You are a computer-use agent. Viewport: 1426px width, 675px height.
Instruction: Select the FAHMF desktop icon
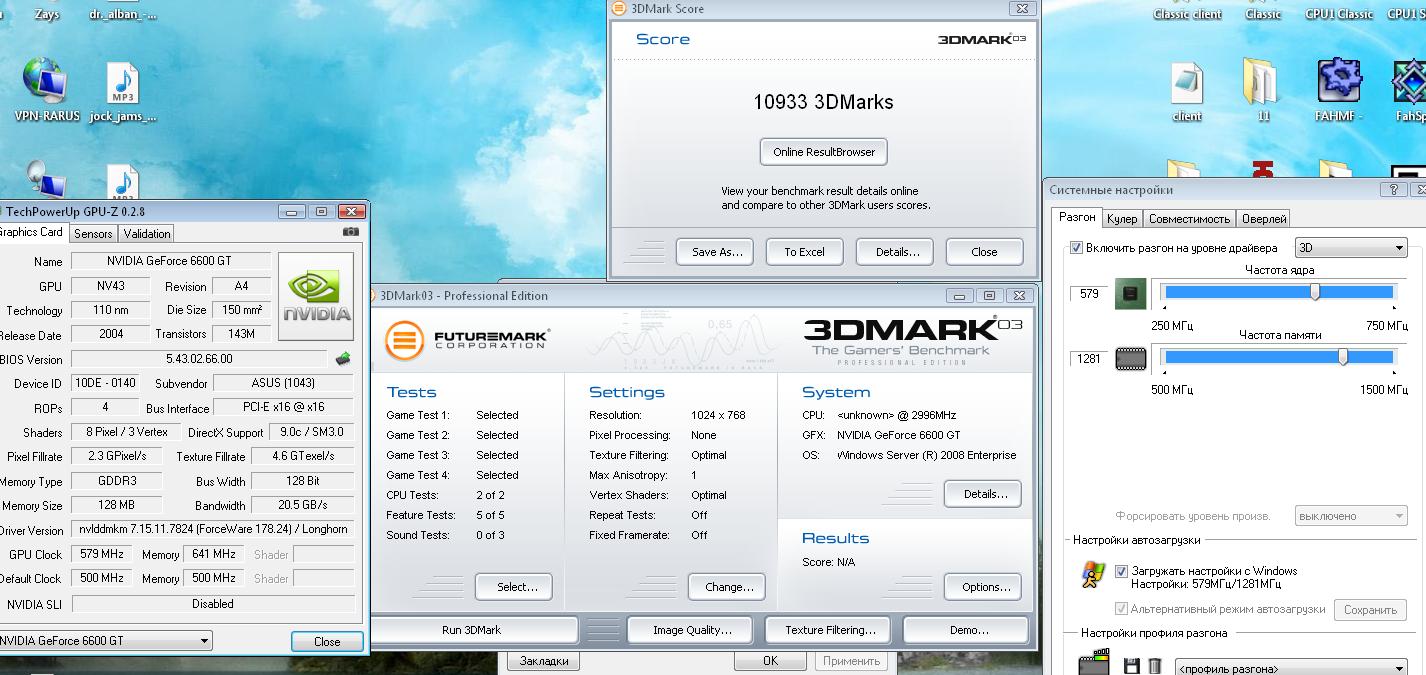[x=1339, y=90]
